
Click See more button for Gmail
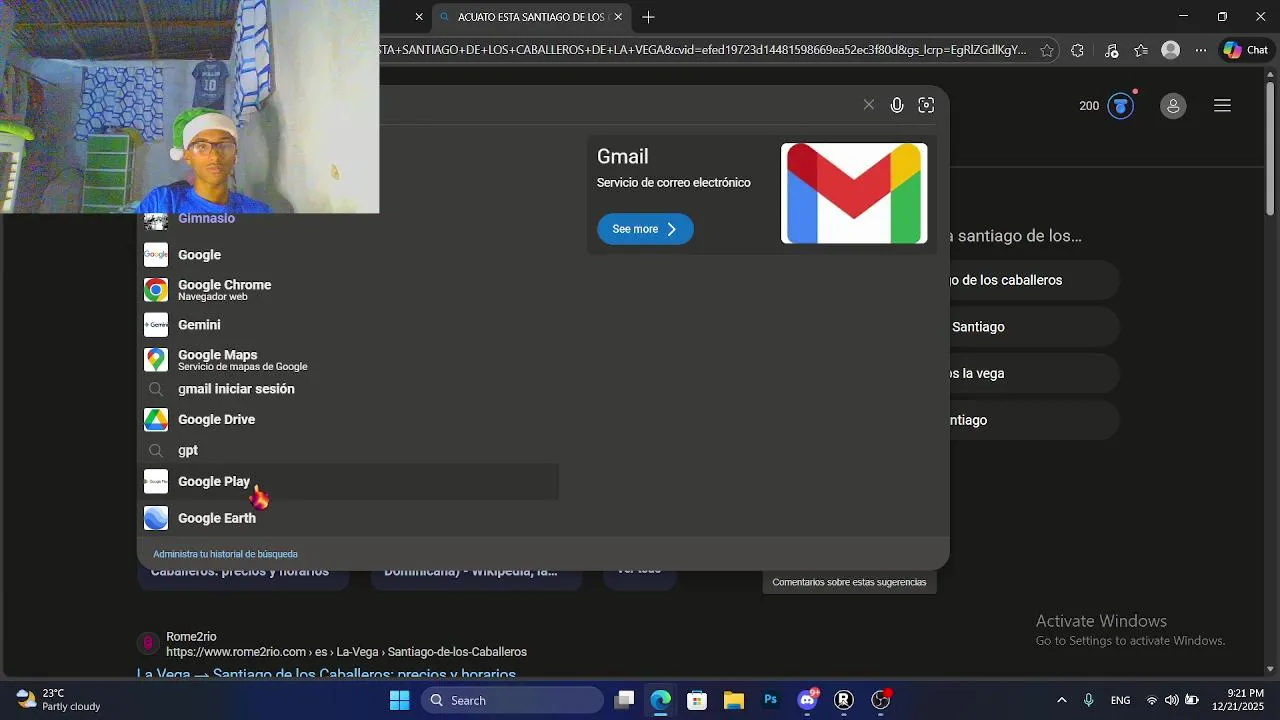[645, 229]
